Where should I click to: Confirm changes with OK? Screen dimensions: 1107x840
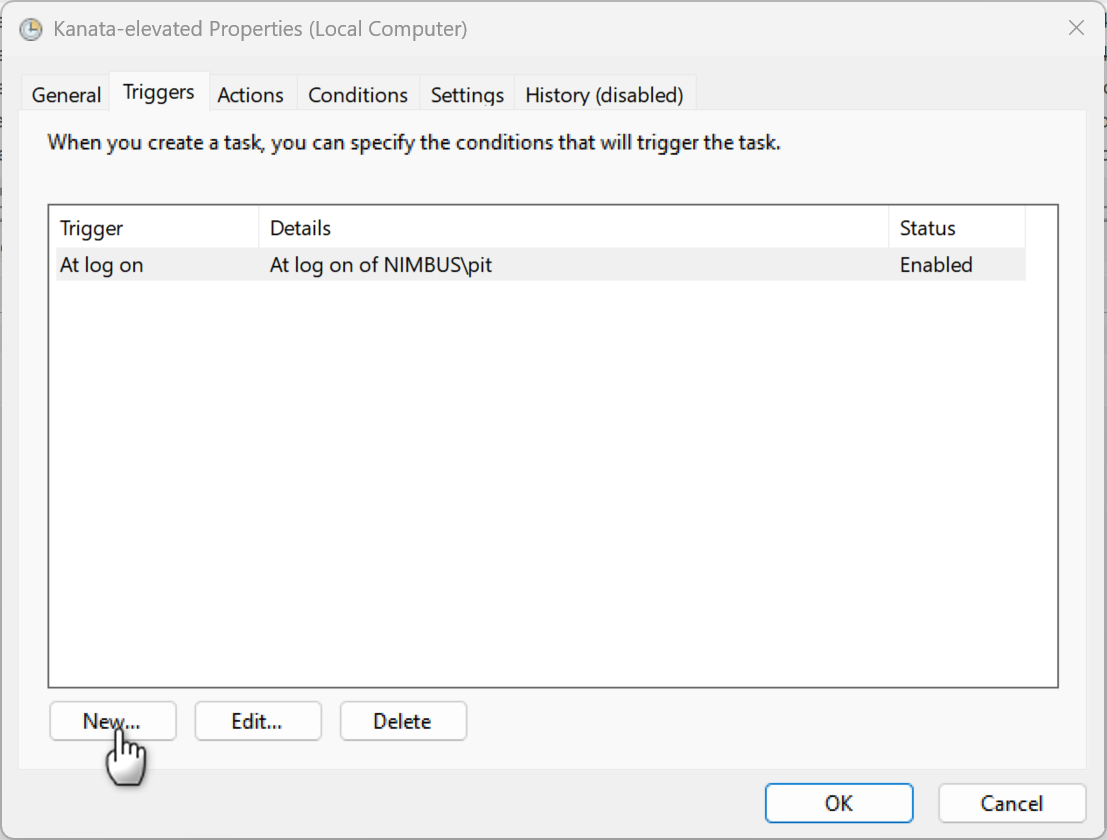[x=838, y=803]
